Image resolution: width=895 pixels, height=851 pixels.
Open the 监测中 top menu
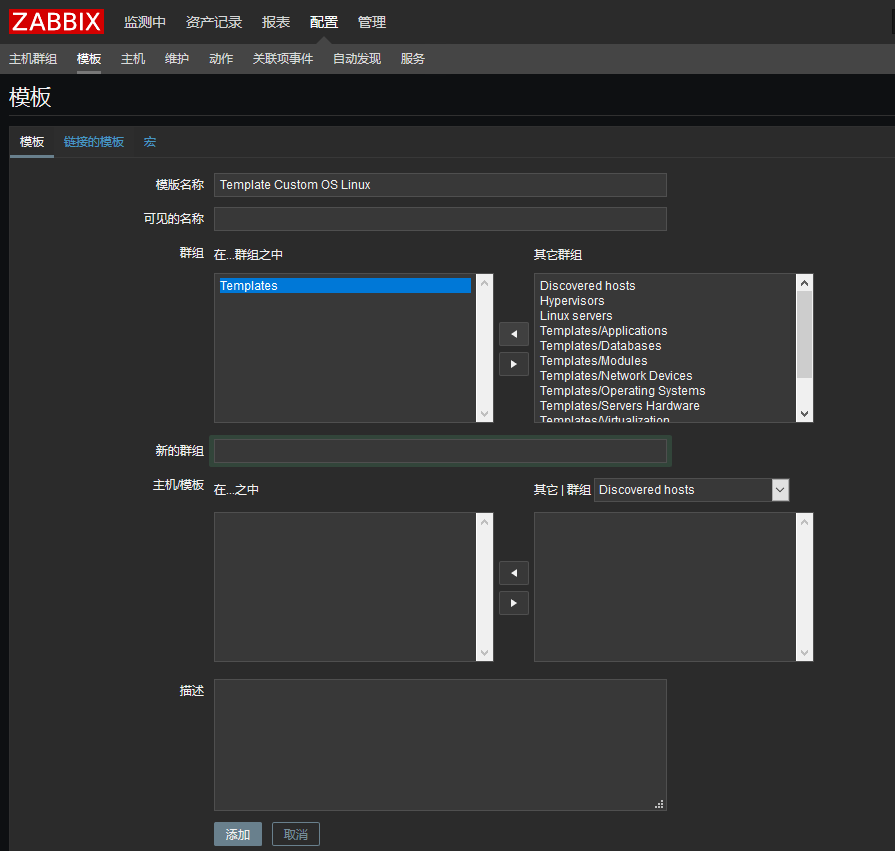click(145, 22)
